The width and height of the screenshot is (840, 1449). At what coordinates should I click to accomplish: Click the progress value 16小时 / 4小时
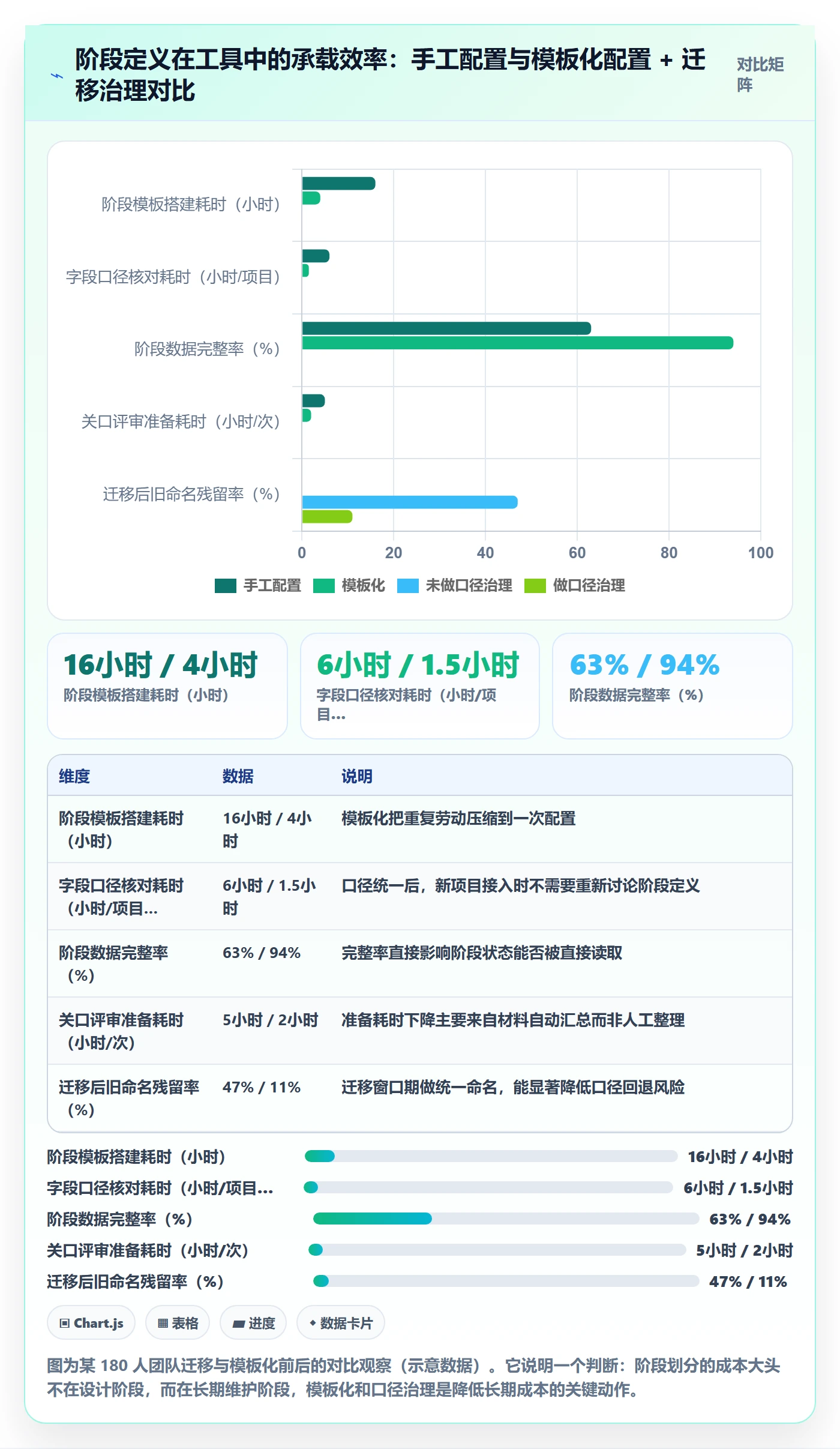click(740, 1157)
